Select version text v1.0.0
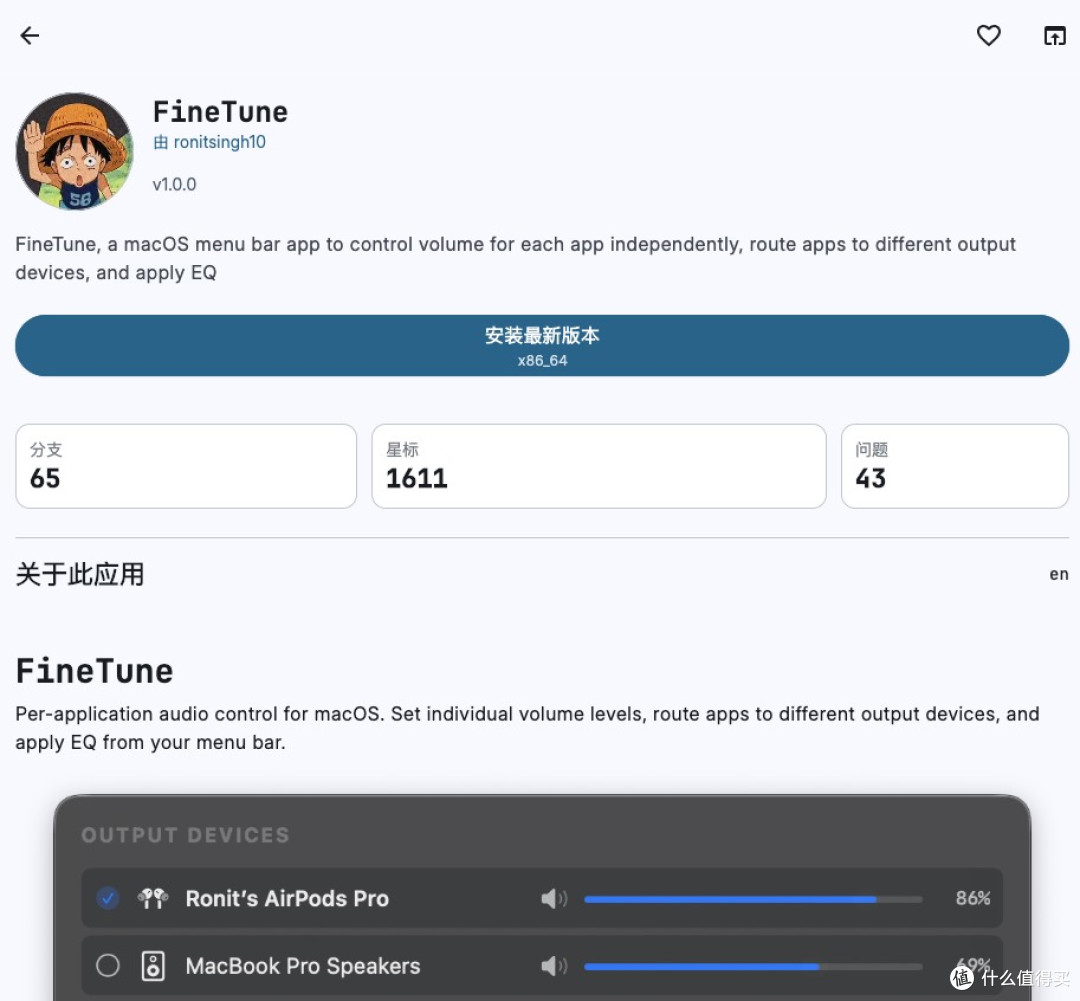 coord(174,185)
